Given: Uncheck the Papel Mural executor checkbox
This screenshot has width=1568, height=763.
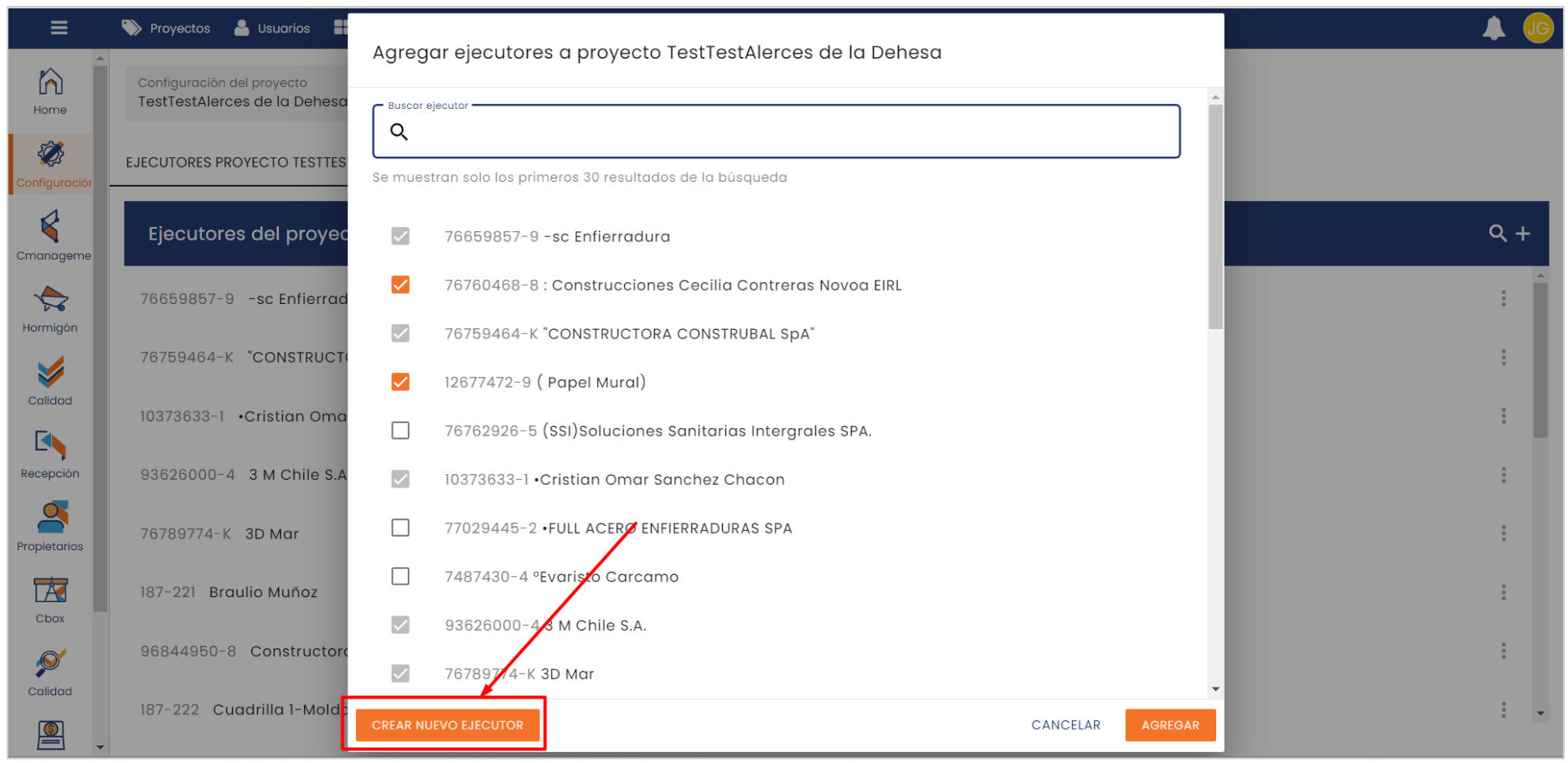Looking at the screenshot, I should point(400,382).
